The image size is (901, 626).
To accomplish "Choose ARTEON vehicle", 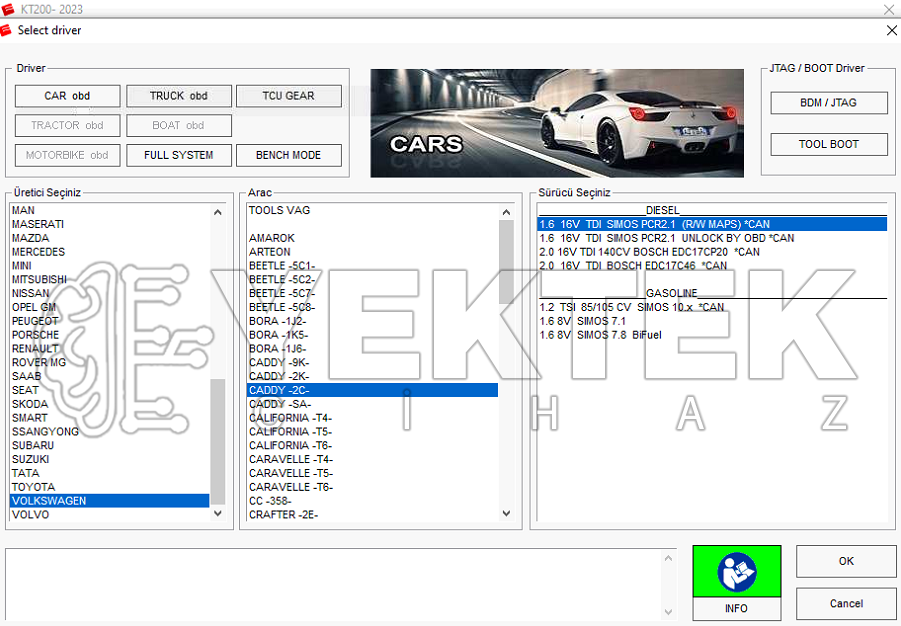I will coord(372,252).
